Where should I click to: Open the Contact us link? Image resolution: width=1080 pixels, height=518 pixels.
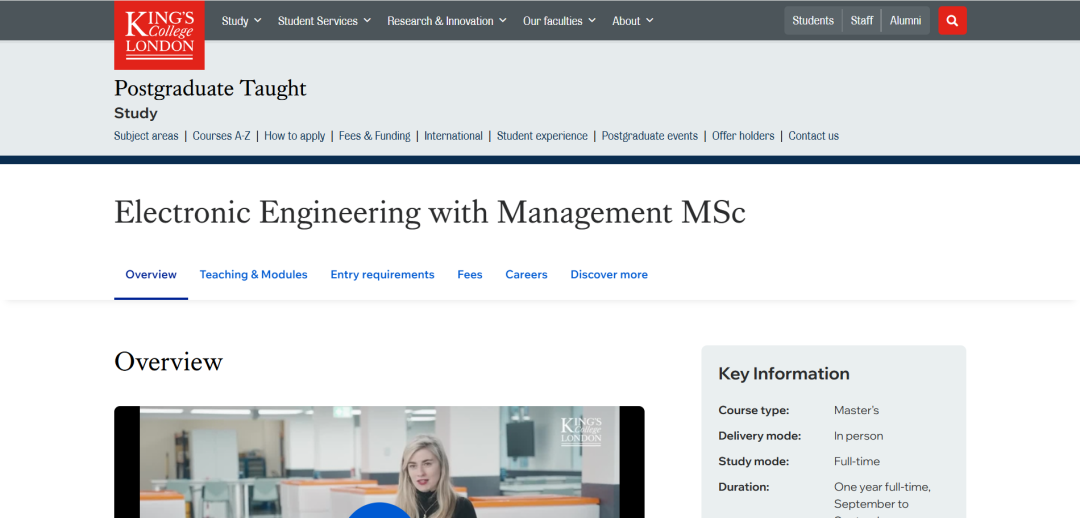(813, 136)
